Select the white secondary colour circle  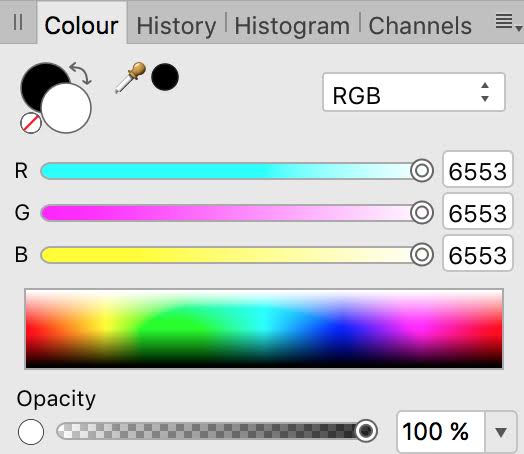pyautogui.click(x=66, y=108)
